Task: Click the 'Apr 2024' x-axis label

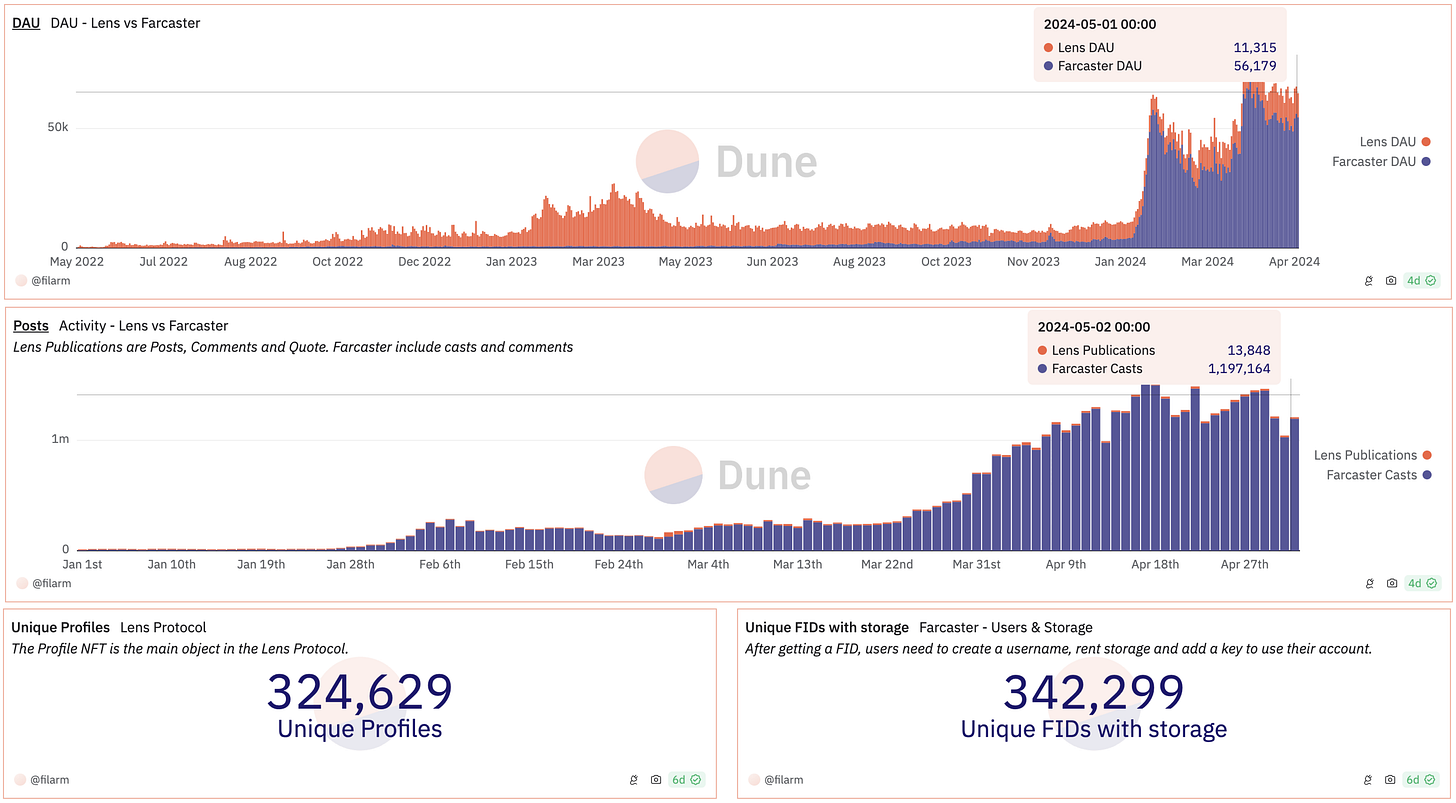Action: (x=1294, y=262)
